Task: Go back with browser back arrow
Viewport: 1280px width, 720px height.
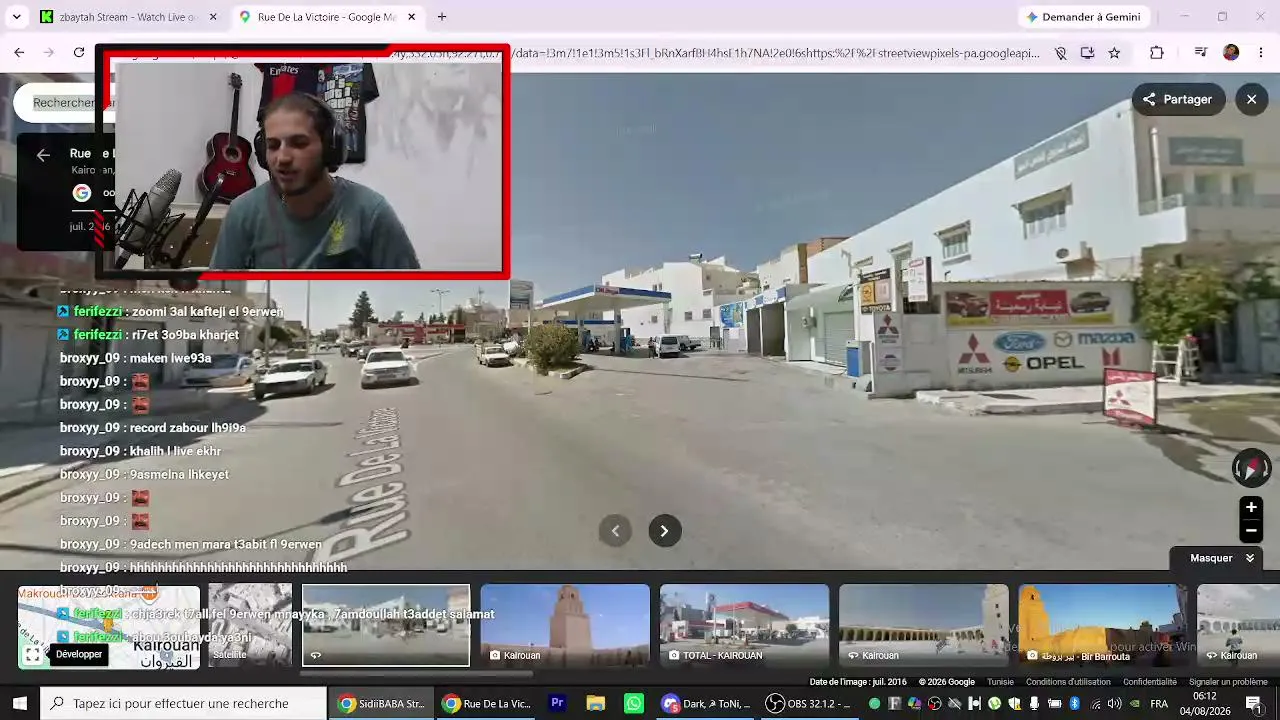Action: (x=19, y=53)
